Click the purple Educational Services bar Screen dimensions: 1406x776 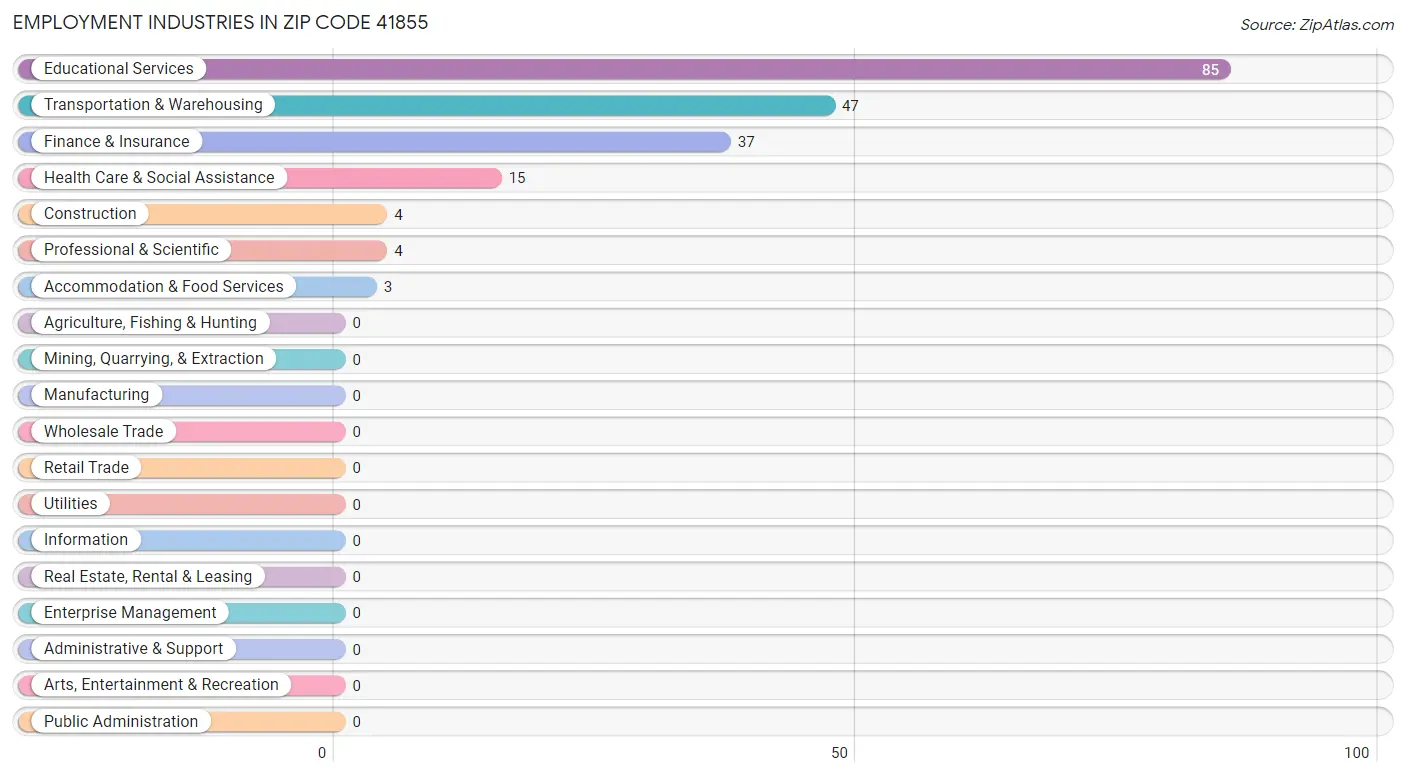624,69
